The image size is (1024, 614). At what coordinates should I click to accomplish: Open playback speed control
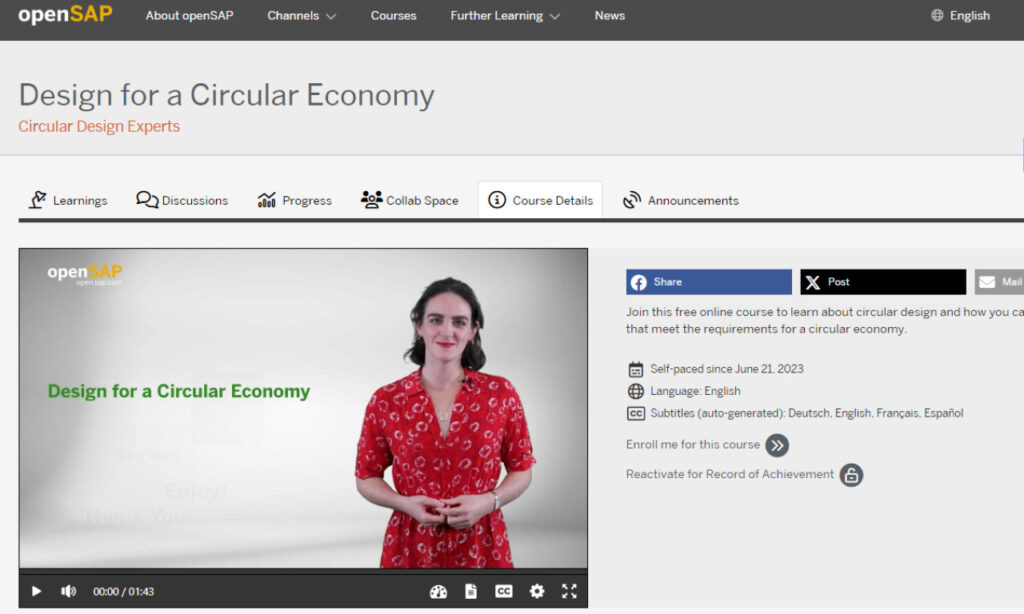pos(438,591)
